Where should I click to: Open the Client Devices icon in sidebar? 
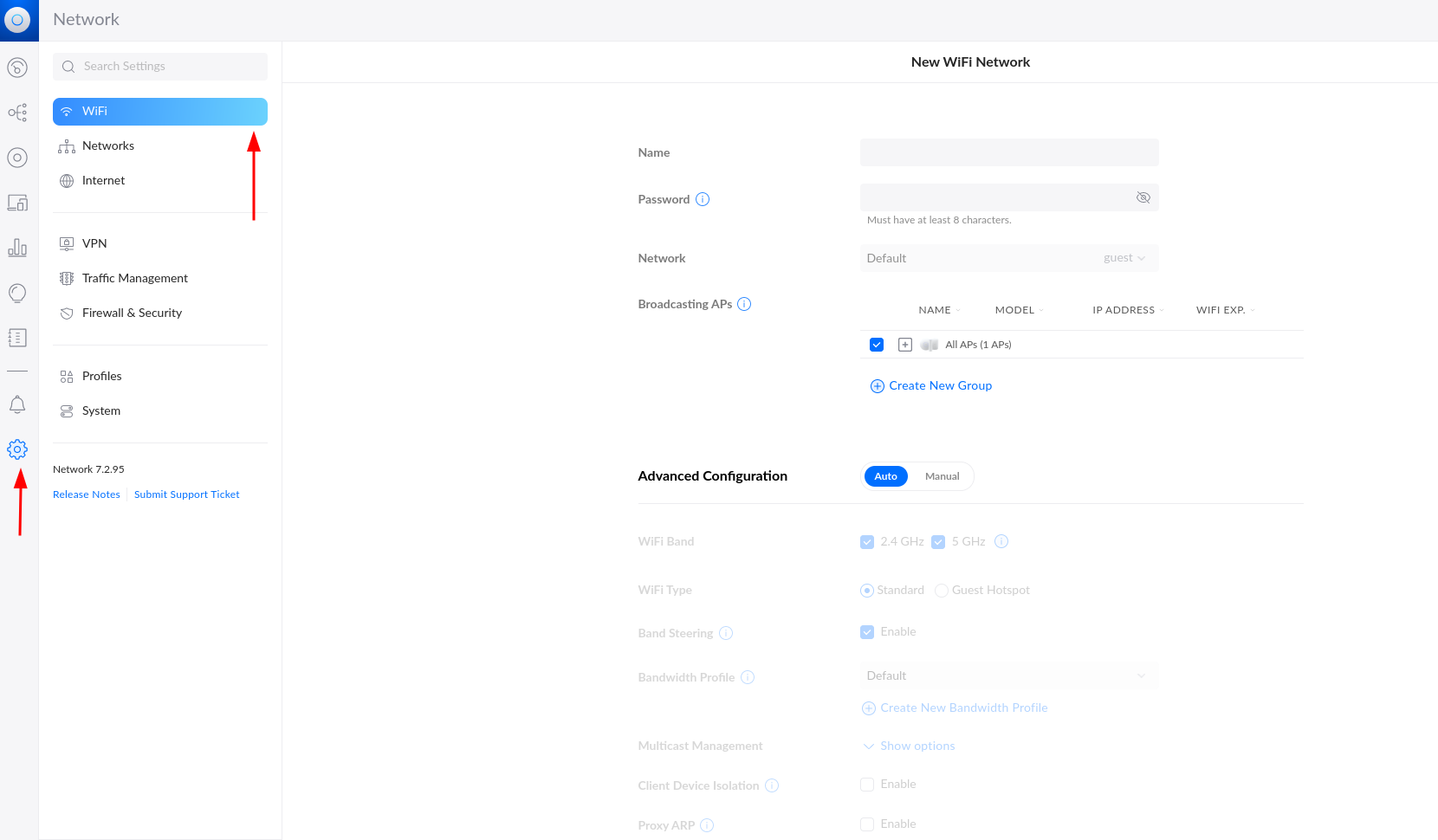(17, 203)
